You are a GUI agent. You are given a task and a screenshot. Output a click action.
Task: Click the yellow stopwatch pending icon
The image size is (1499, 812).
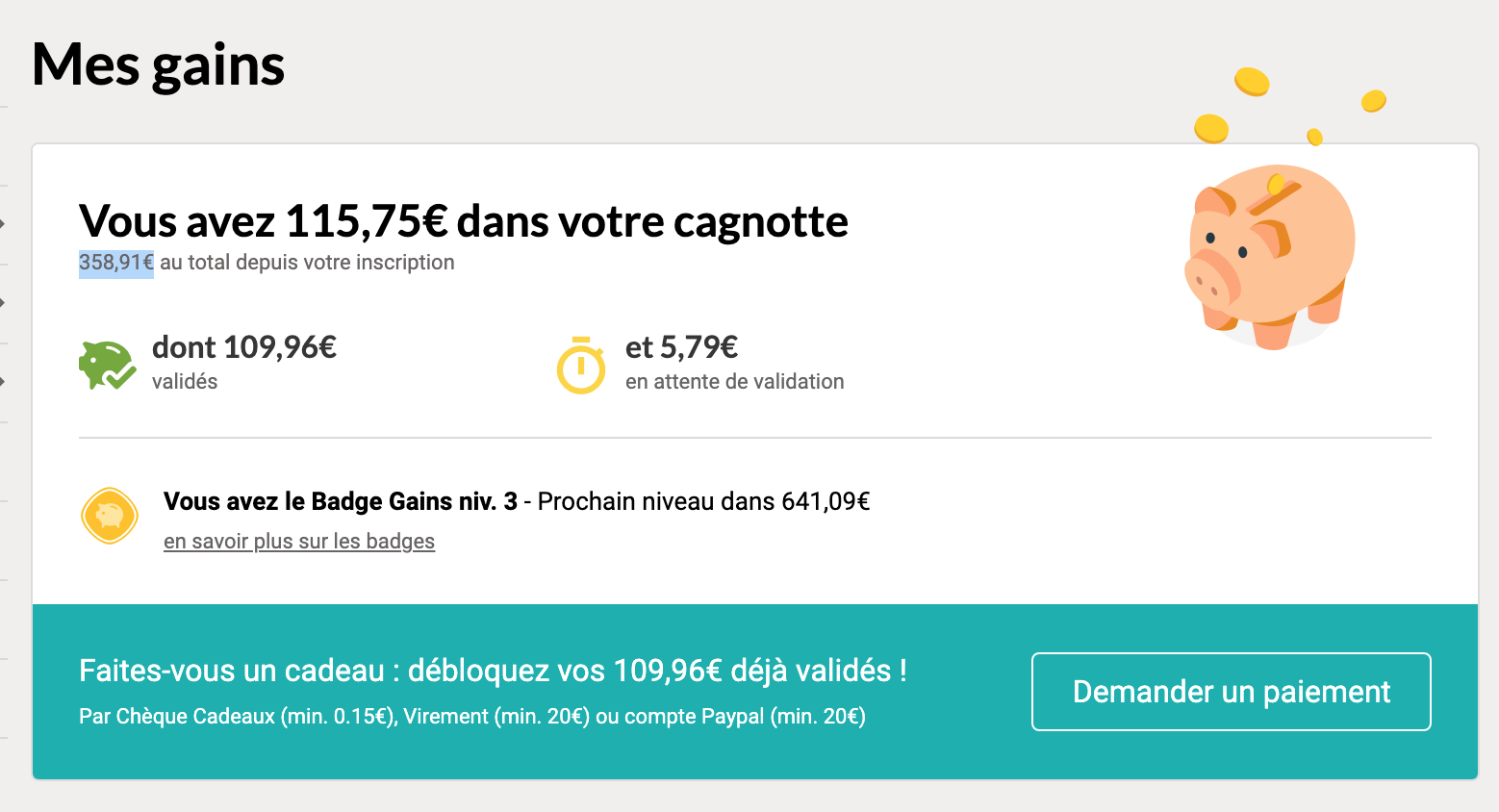pos(581,366)
